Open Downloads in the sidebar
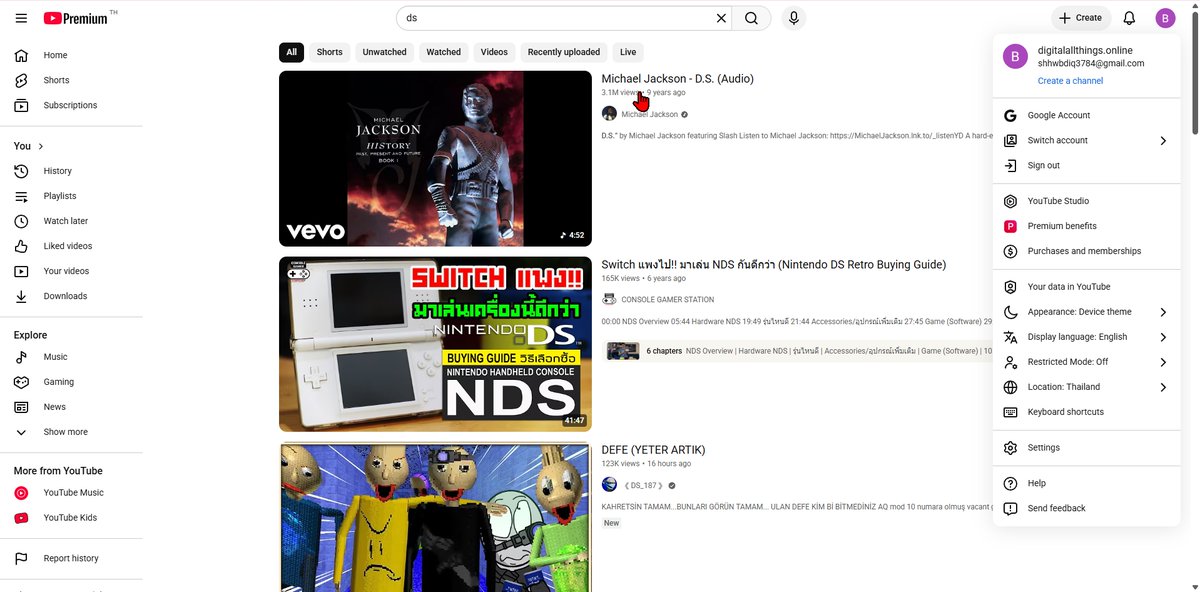The width and height of the screenshot is (1200, 592). 70,296
